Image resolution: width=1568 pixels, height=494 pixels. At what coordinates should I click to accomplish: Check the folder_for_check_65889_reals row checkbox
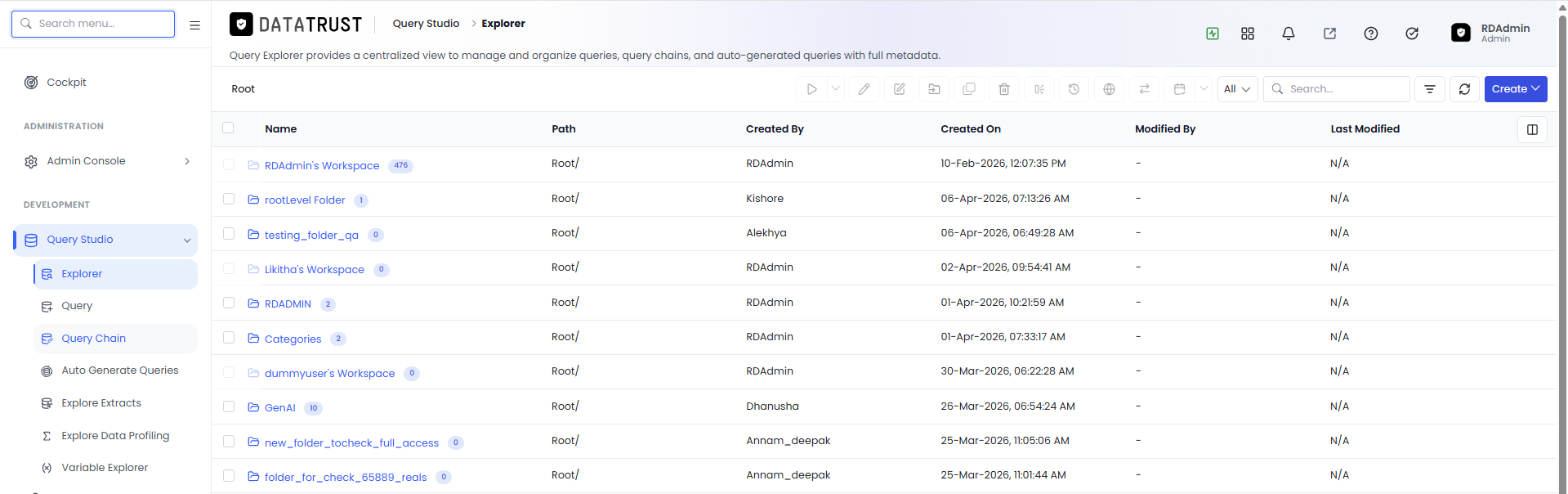coord(229,476)
